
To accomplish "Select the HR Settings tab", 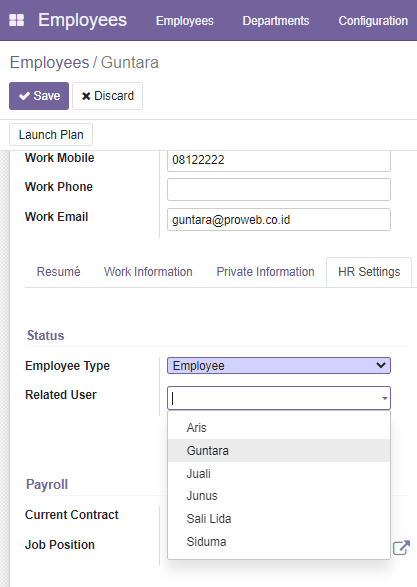I will click(369, 272).
